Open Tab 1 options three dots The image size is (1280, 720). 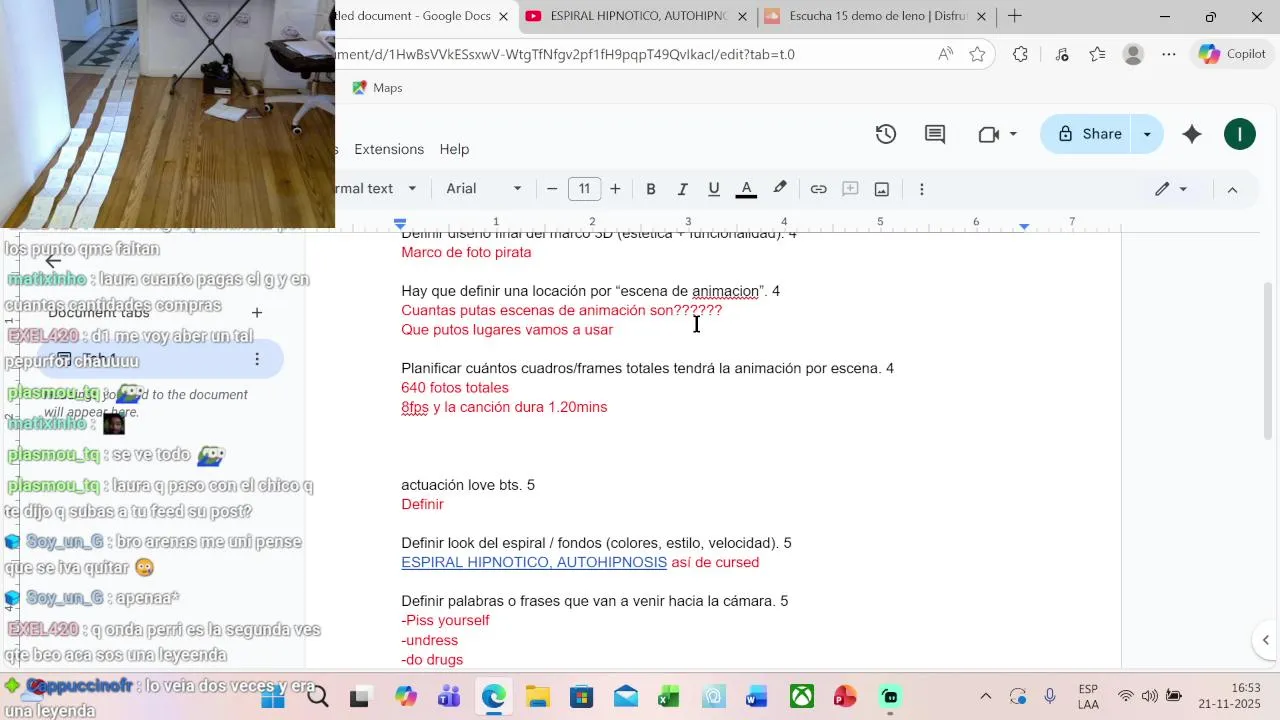pos(257,359)
